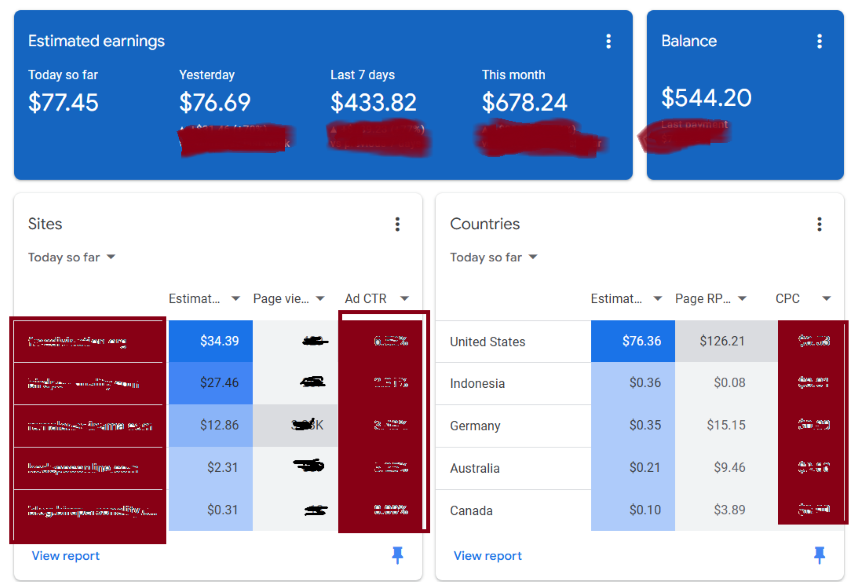Open Ad CTR column dropdown
855x582 pixels.
pos(404,298)
